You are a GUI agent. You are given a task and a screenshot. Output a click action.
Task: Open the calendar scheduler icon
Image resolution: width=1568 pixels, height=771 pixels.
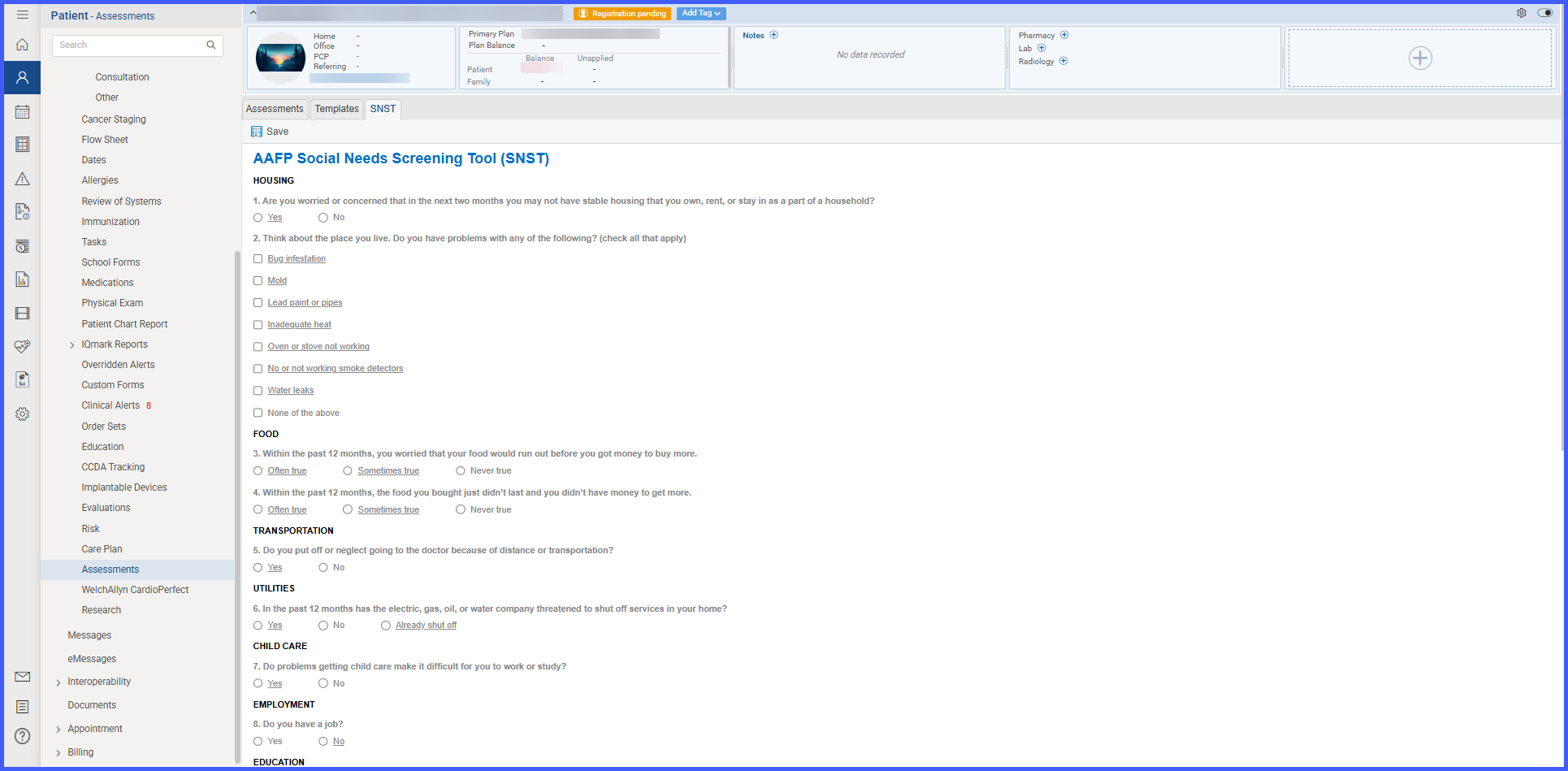coord(22,111)
